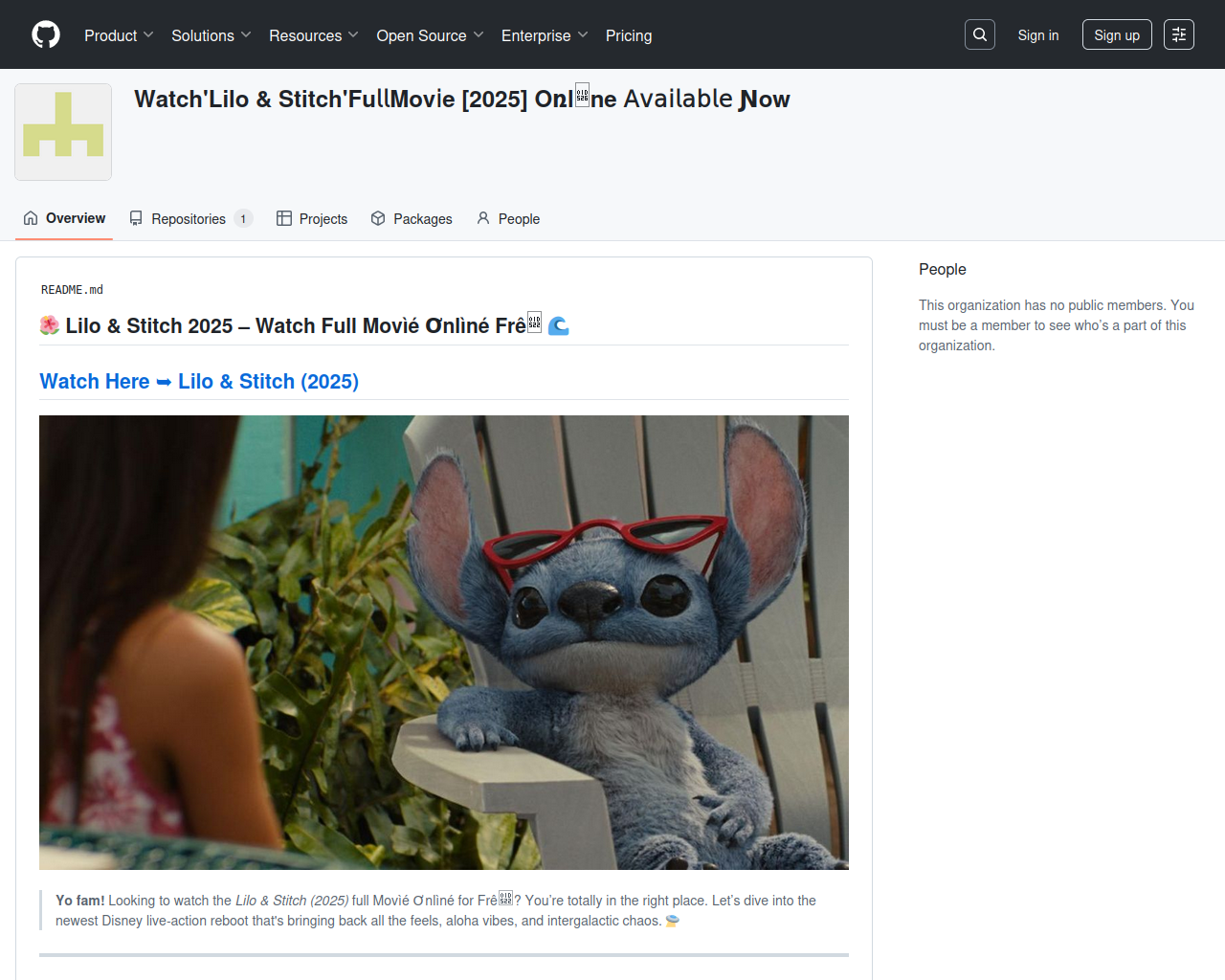
Task: Click the Stitch movie image
Action: click(444, 642)
